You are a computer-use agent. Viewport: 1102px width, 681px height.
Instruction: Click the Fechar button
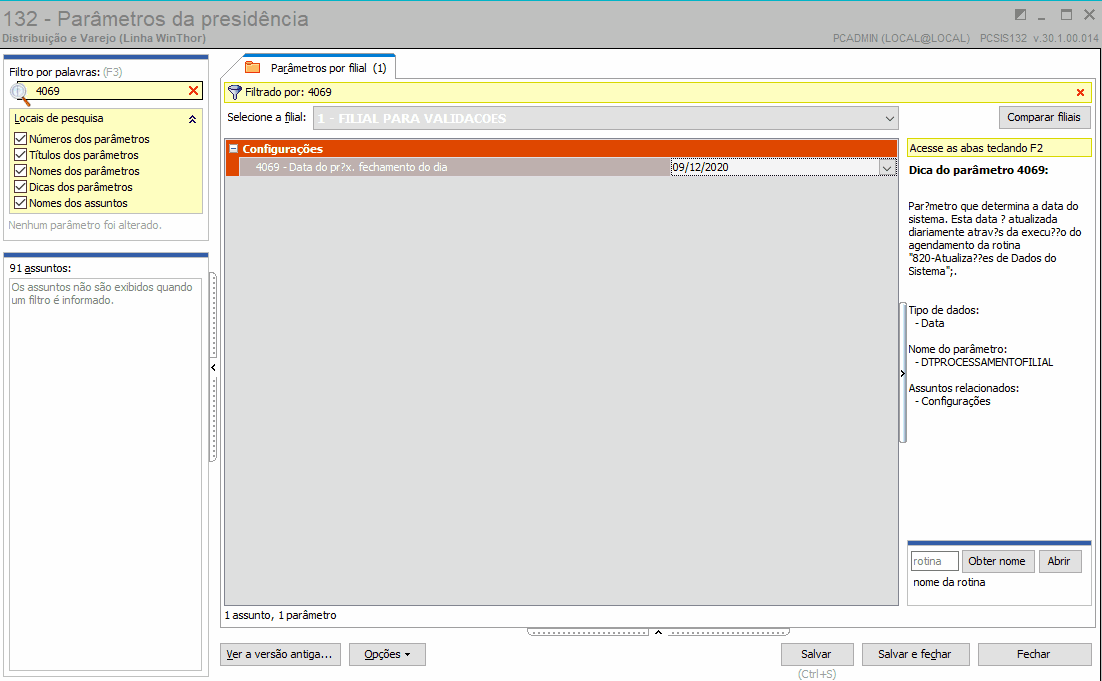click(x=1034, y=654)
